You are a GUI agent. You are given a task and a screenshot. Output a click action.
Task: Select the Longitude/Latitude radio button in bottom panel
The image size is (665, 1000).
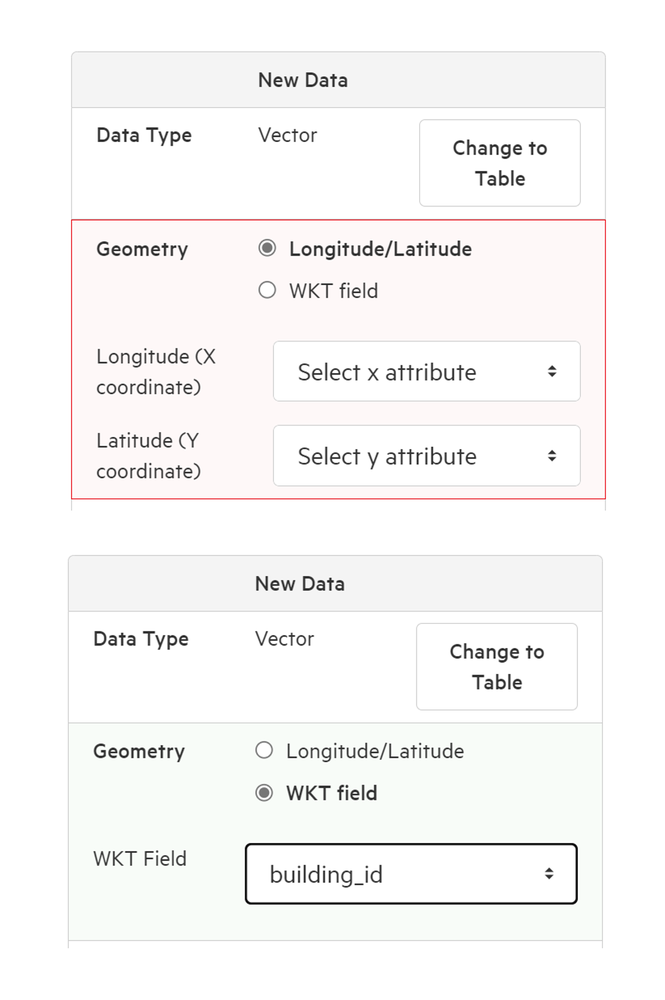[264, 750]
